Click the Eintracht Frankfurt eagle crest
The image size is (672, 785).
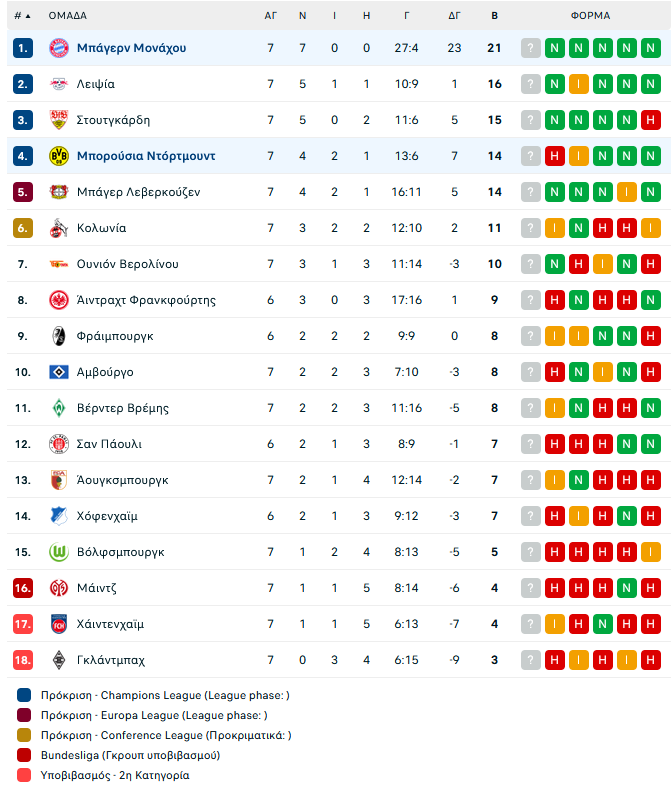(57, 300)
